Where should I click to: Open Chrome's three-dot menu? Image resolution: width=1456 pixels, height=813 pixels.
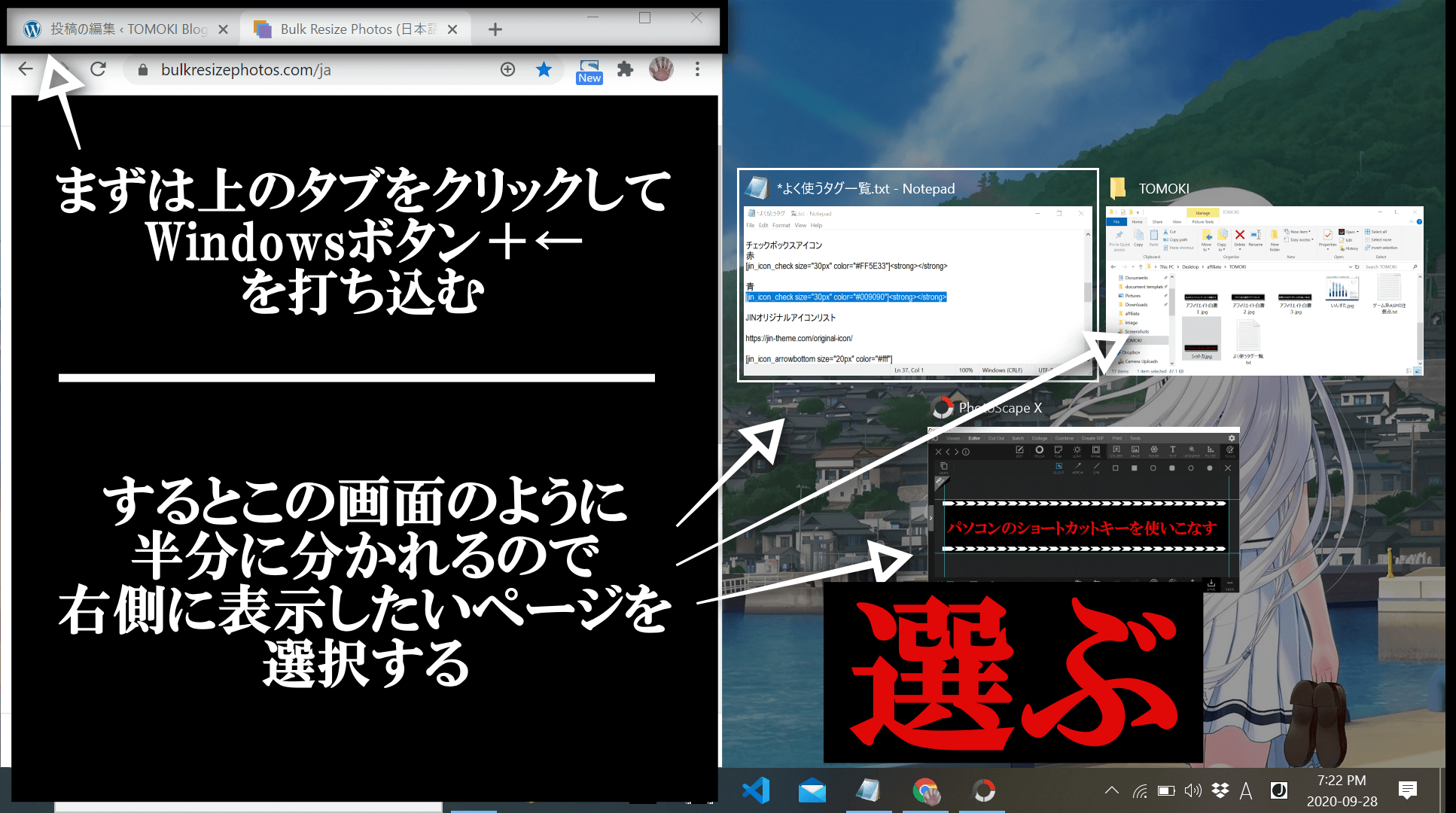(697, 69)
